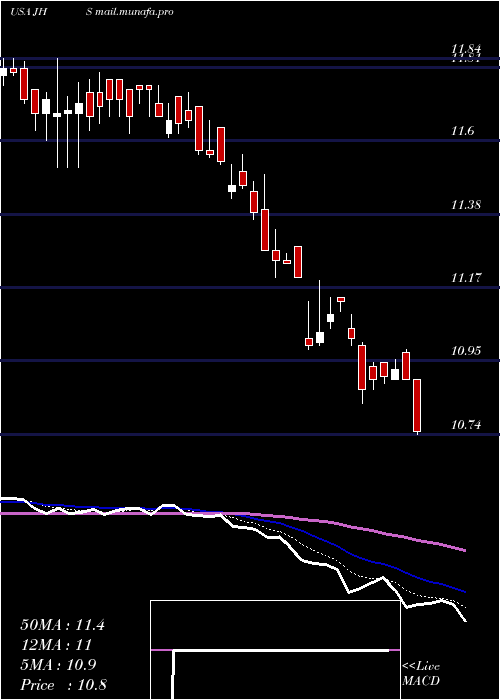
Task: Click the Price : 10.8 value
Action: [63, 685]
